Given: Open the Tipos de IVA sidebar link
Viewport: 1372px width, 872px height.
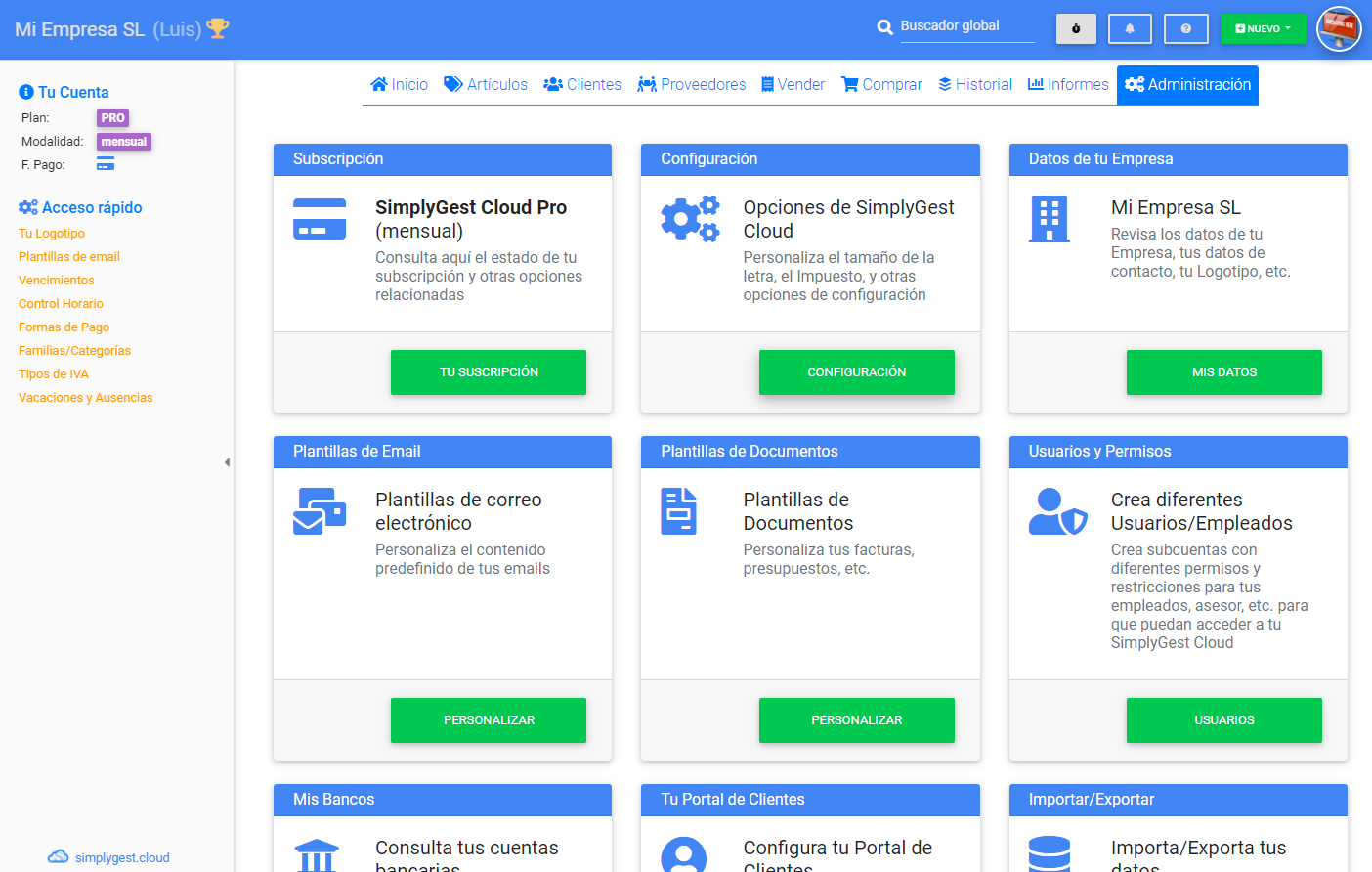Looking at the screenshot, I should [53, 373].
